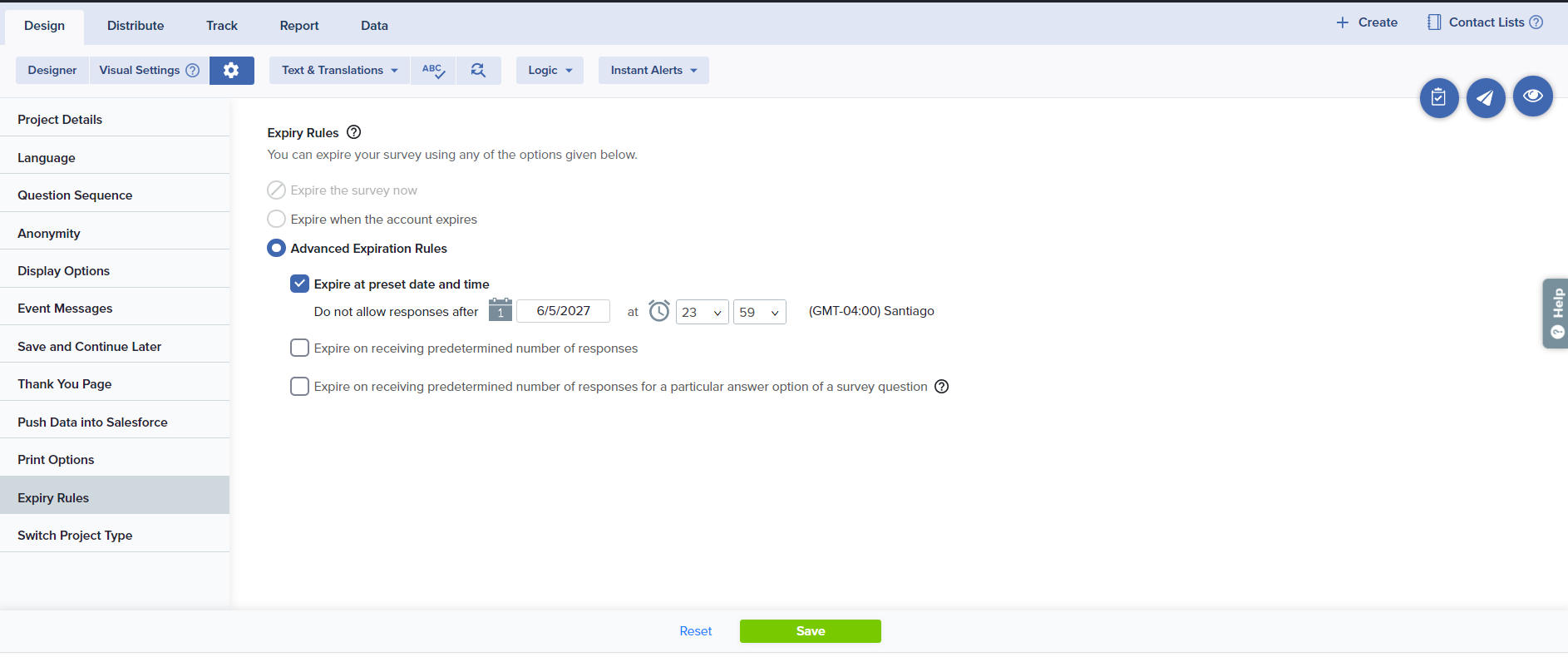
Task: Select Expire when the account expires
Action: tap(276, 220)
